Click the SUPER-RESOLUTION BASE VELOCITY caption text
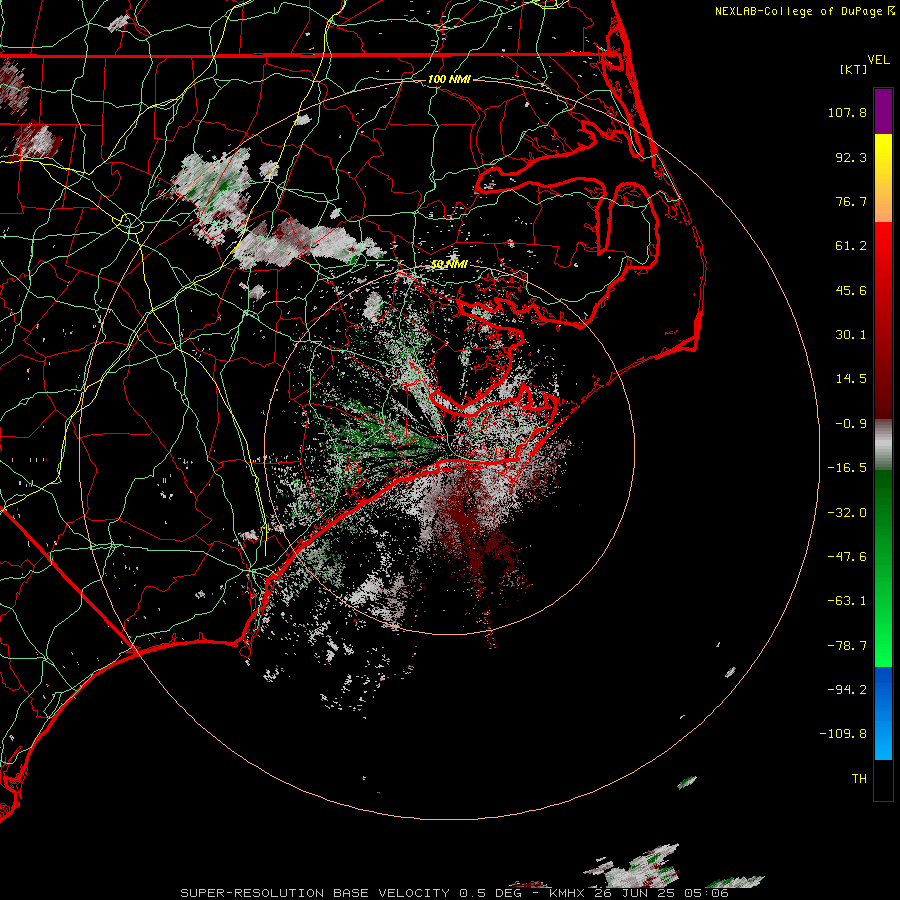The height and width of the screenshot is (900, 900). [x=317, y=893]
